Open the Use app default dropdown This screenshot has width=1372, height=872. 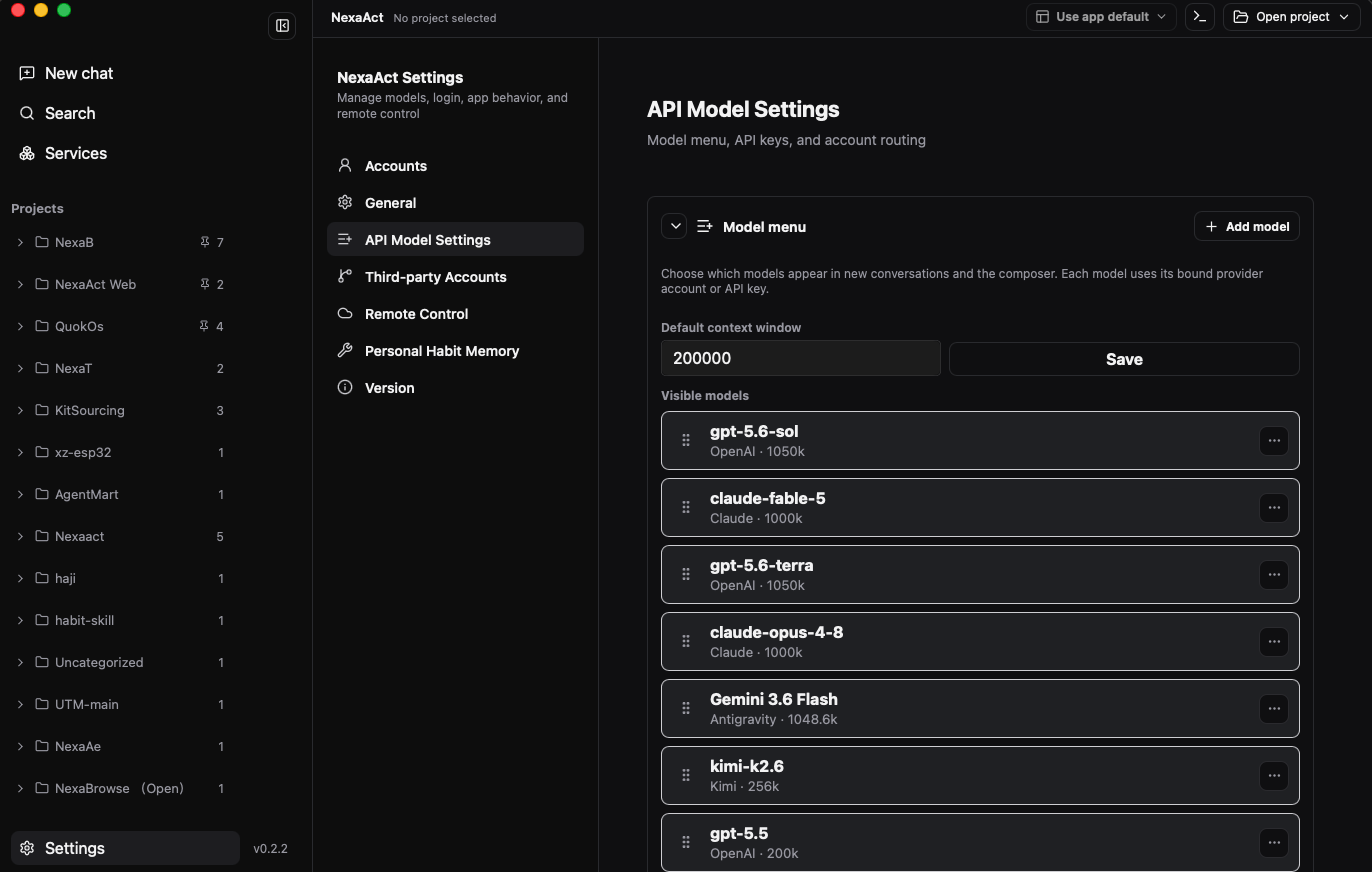point(1101,17)
